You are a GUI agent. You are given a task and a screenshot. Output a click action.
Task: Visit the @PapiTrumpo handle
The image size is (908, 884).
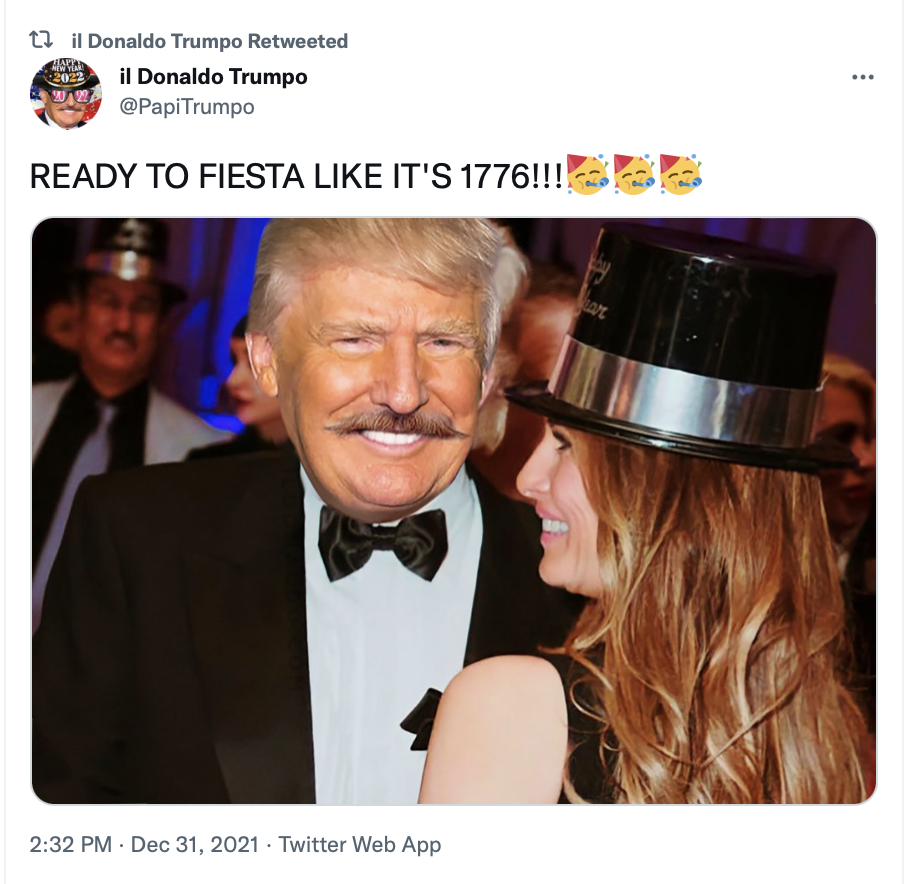[187, 107]
